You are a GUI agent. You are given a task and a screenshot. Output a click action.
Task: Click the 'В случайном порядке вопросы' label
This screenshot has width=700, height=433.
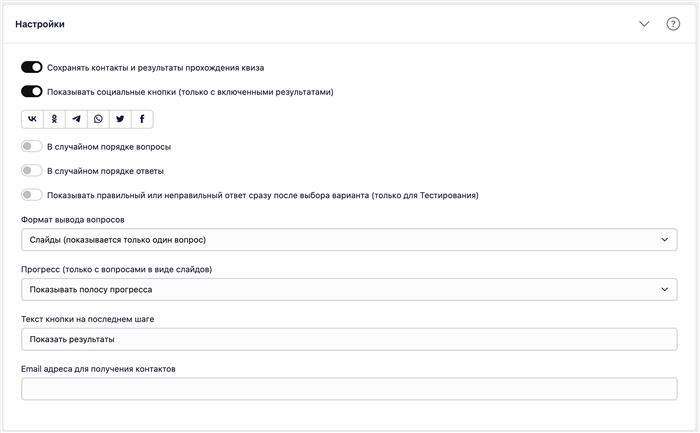coord(109,147)
